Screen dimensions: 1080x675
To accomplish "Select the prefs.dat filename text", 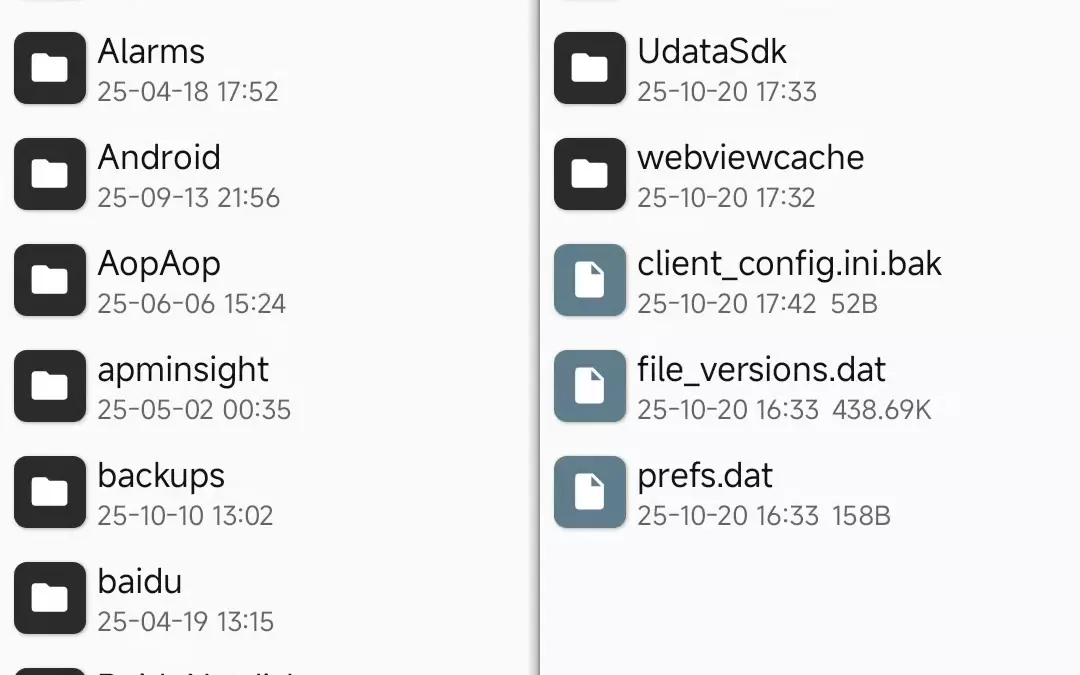I will pyautogui.click(x=705, y=476).
